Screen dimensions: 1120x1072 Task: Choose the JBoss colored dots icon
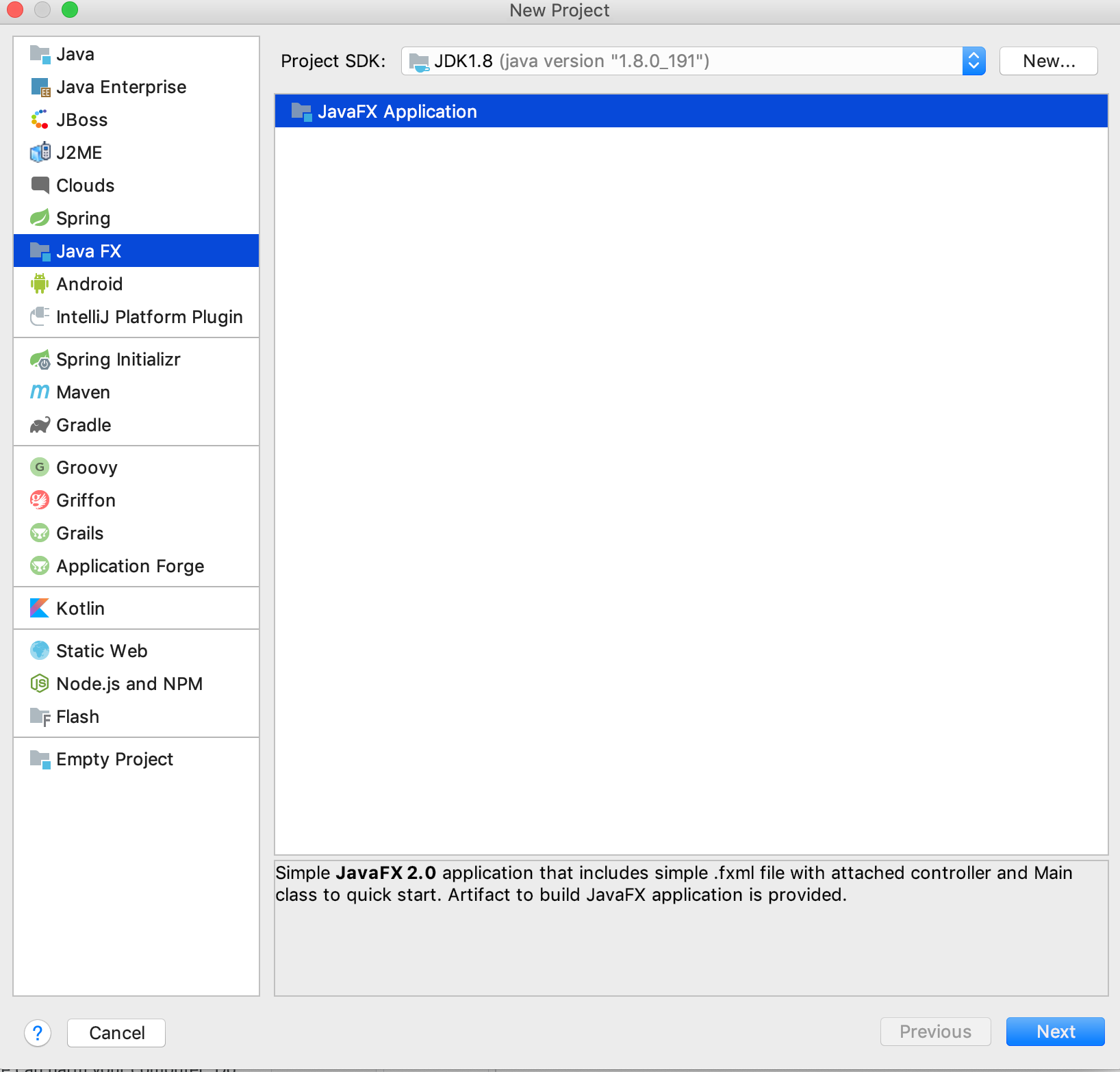point(40,120)
